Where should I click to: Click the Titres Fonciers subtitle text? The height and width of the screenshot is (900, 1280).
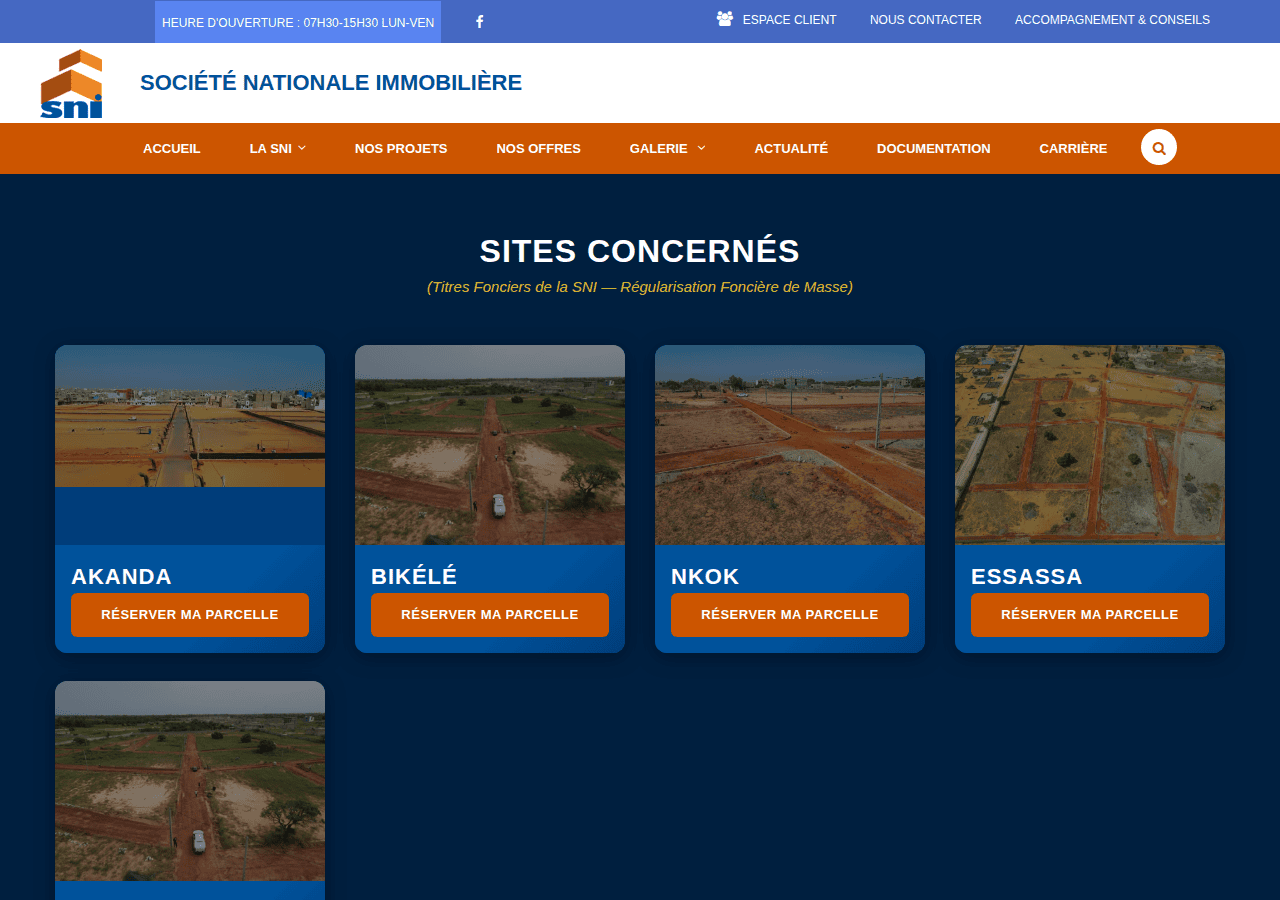click(640, 287)
